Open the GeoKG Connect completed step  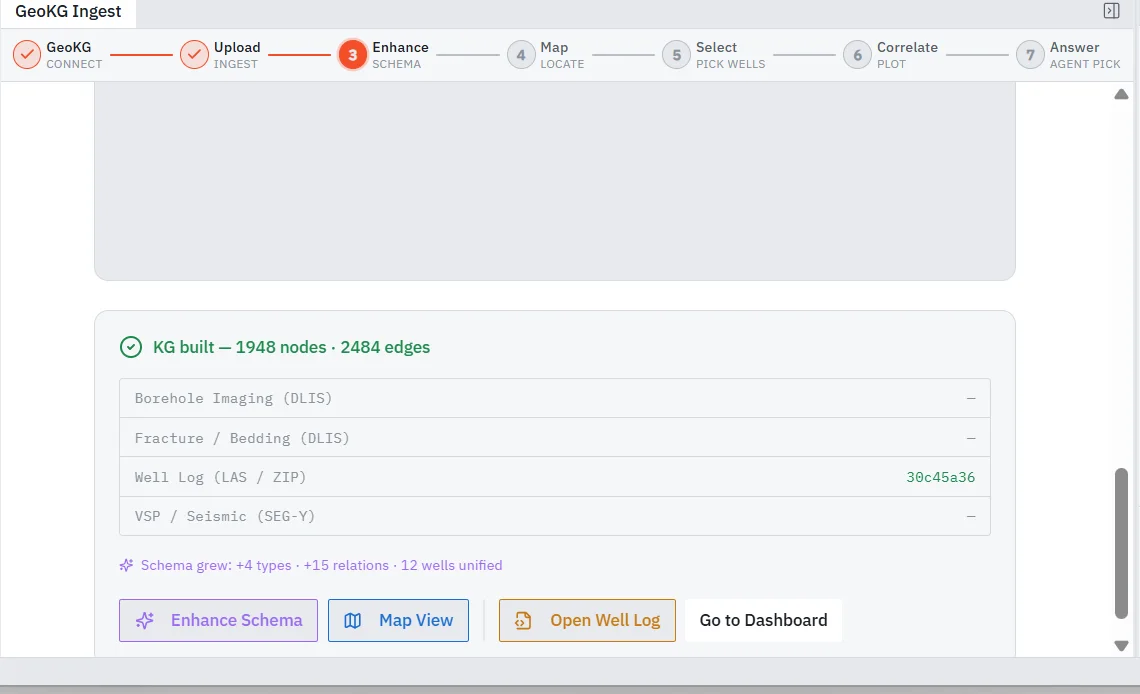pos(57,55)
